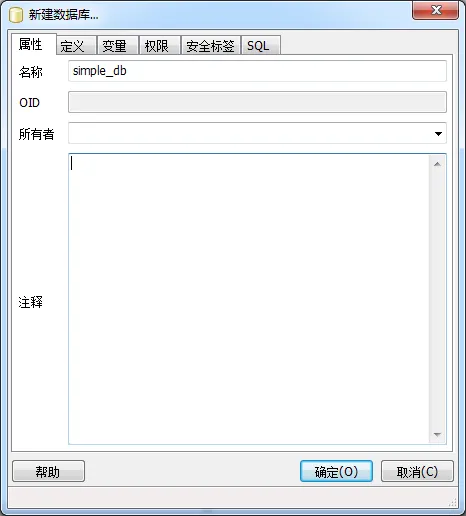Click the database icon in title bar
466x516 pixels.
pos(16,15)
